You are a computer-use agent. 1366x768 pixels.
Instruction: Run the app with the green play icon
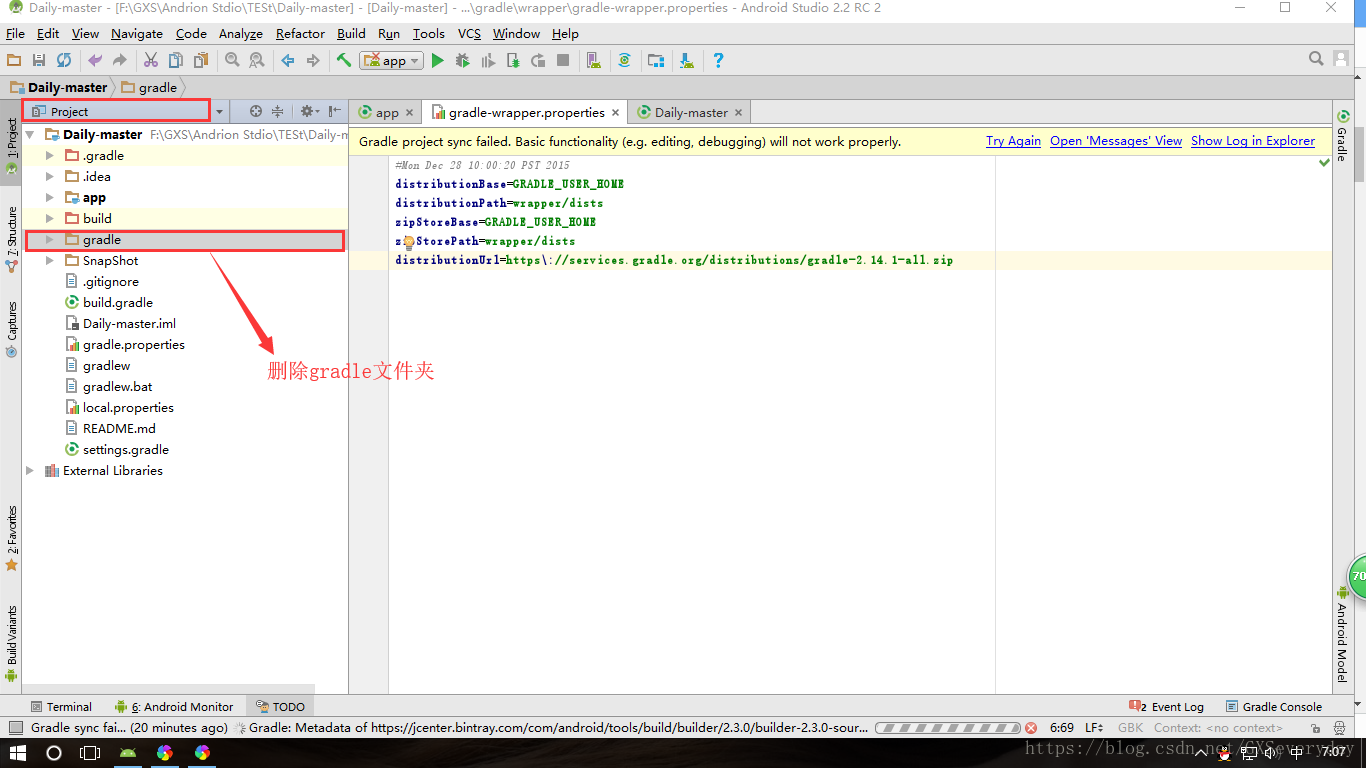pyautogui.click(x=437, y=61)
